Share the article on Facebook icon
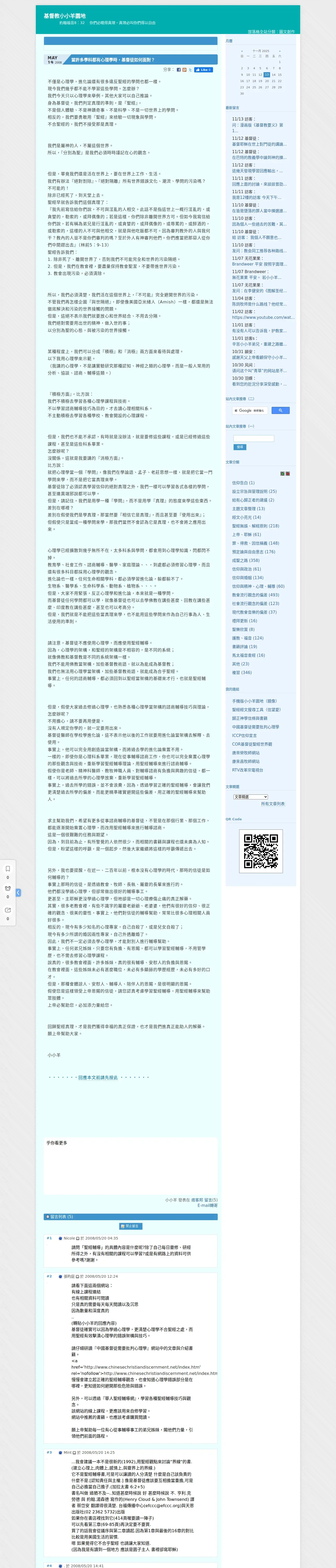Image resolution: width=336 pixels, height=1568 pixels. tap(179, 70)
